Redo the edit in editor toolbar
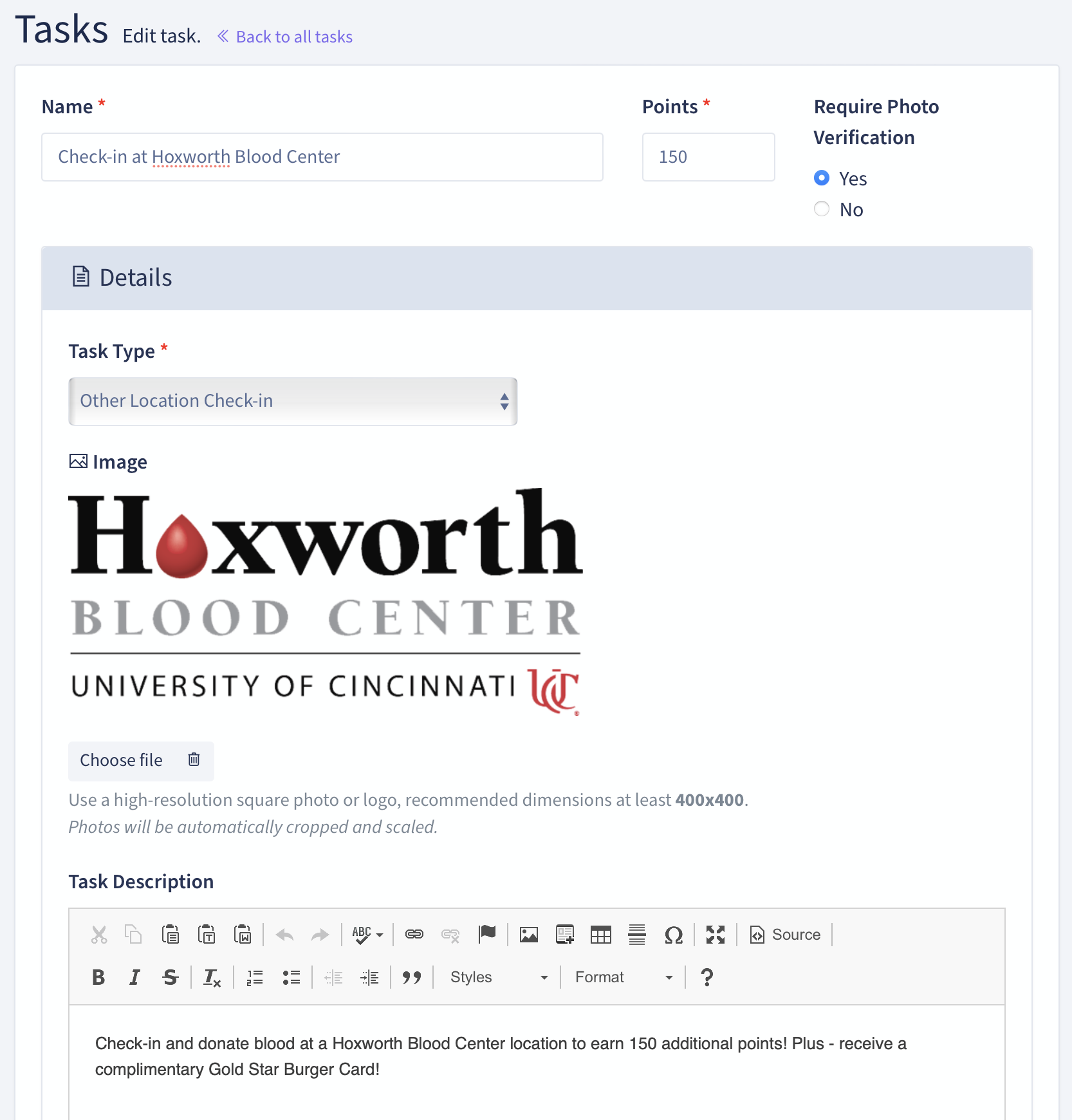This screenshot has width=1072, height=1120. (x=320, y=935)
